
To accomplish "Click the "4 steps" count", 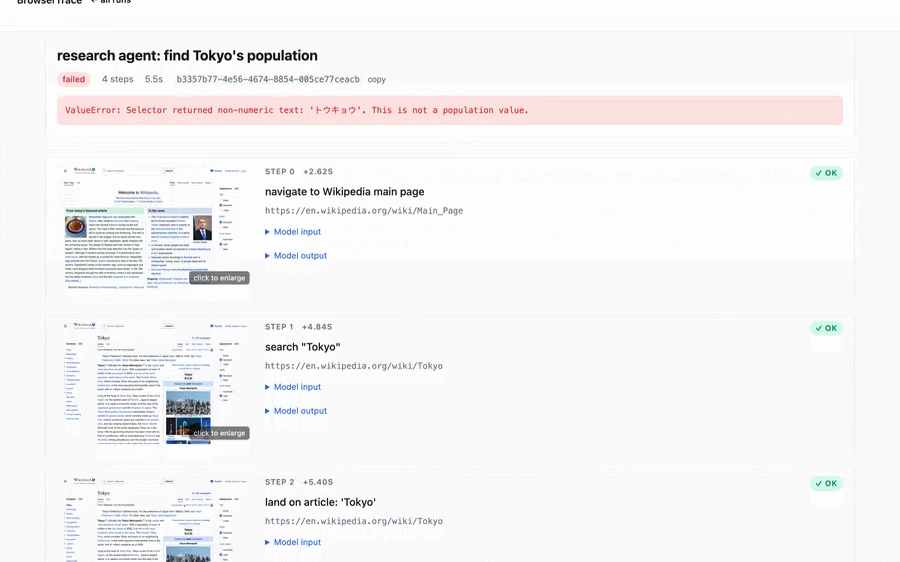I will (x=118, y=79).
